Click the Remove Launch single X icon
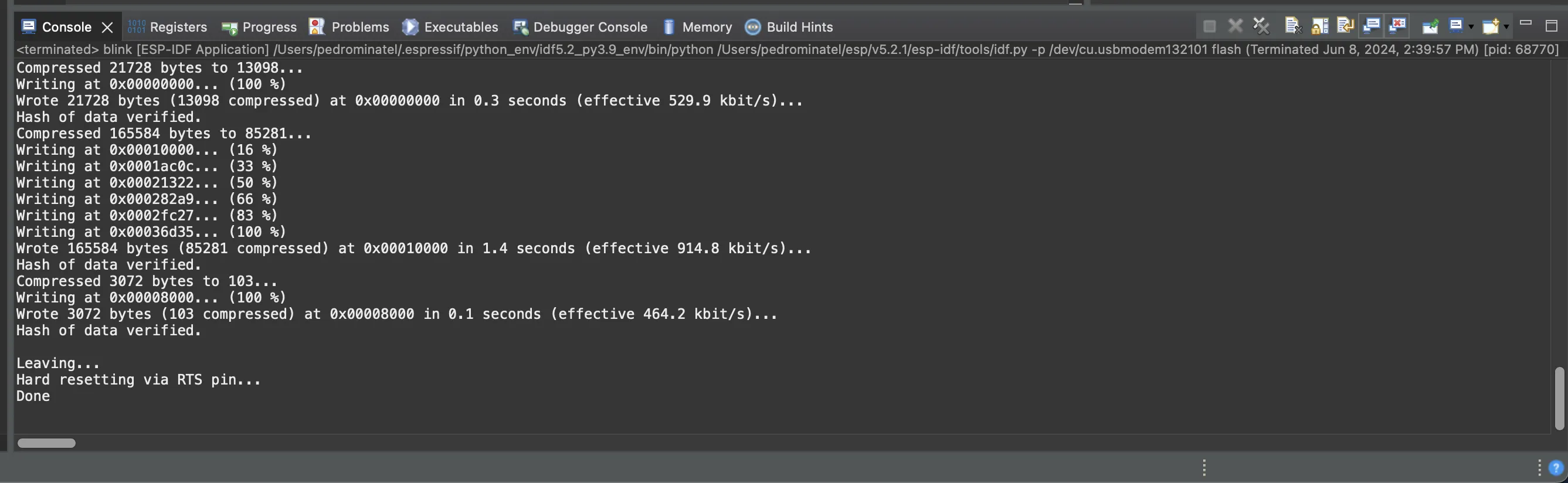Image resolution: width=1568 pixels, height=483 pixels. pyautogui.click(x=1235, y=26)
